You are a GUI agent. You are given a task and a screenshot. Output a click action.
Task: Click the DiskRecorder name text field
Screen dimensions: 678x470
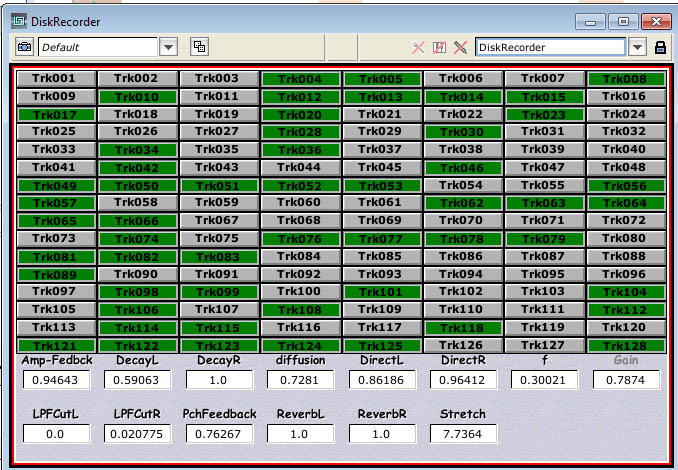pos(550,47)
